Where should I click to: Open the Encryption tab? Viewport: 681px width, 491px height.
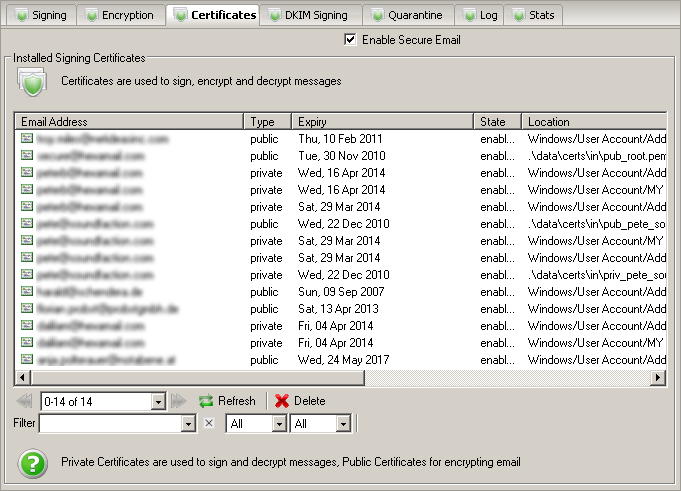tap(120, 15)
